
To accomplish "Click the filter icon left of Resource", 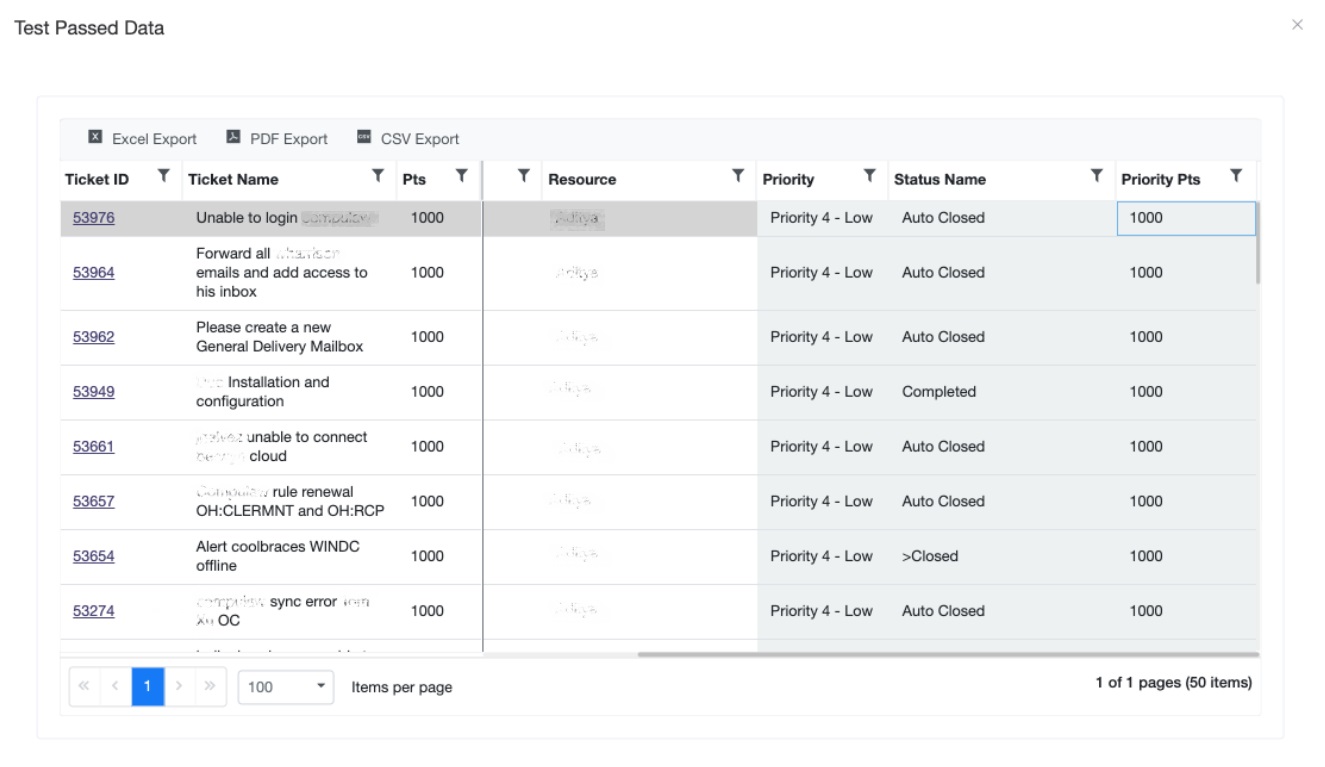I will (523, 177).
